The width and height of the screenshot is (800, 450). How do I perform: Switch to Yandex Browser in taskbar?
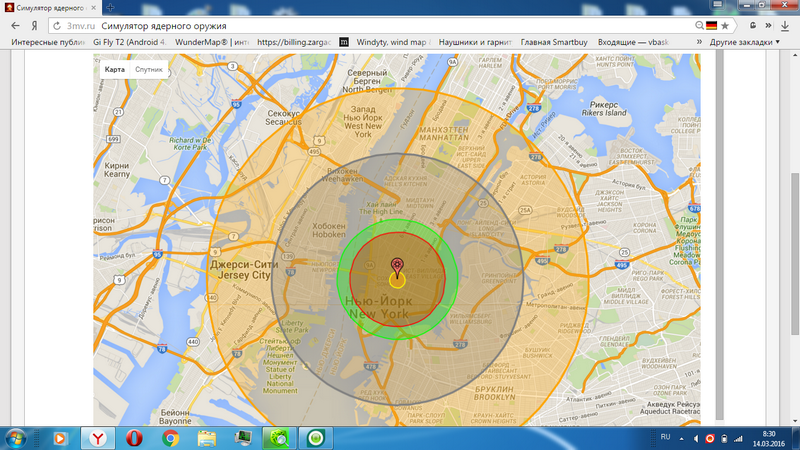(x=97, y=438)
